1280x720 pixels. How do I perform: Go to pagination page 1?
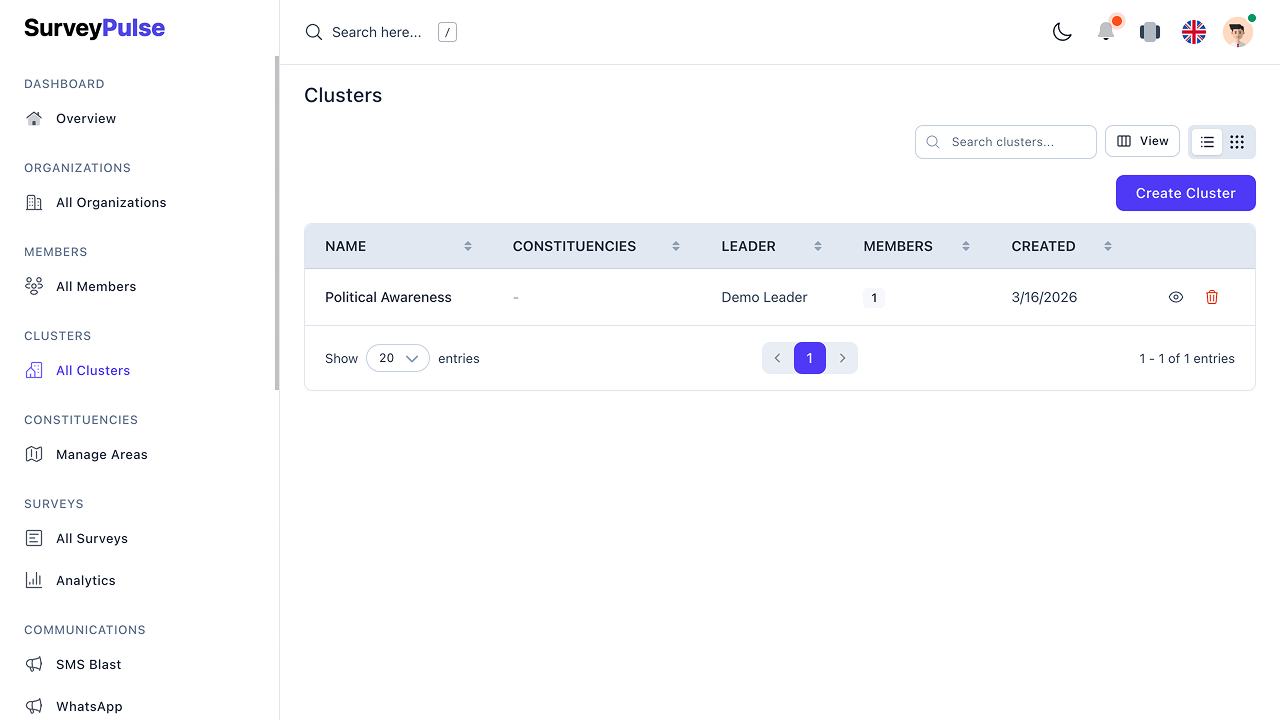(810, 358)
